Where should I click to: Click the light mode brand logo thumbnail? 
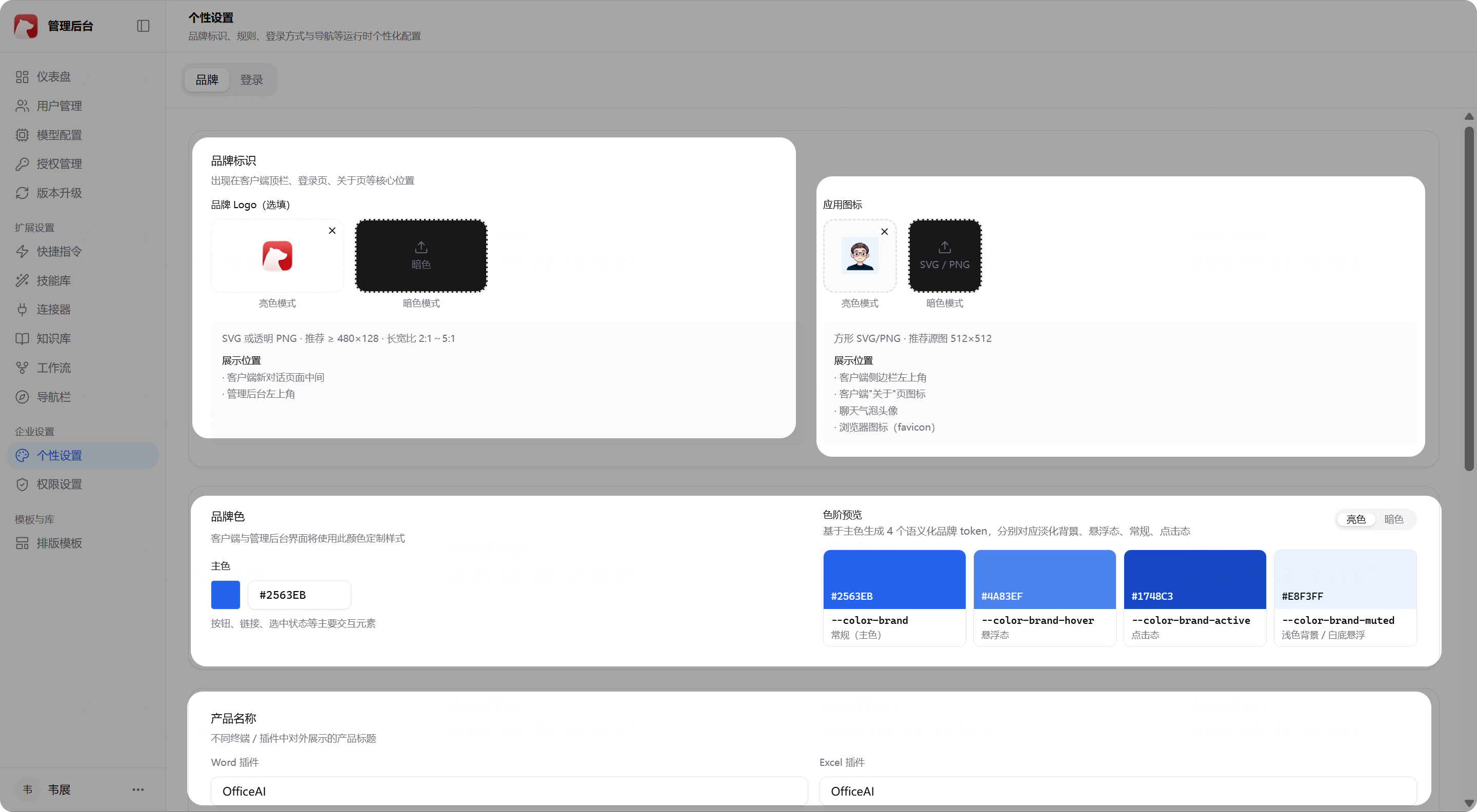277,256
